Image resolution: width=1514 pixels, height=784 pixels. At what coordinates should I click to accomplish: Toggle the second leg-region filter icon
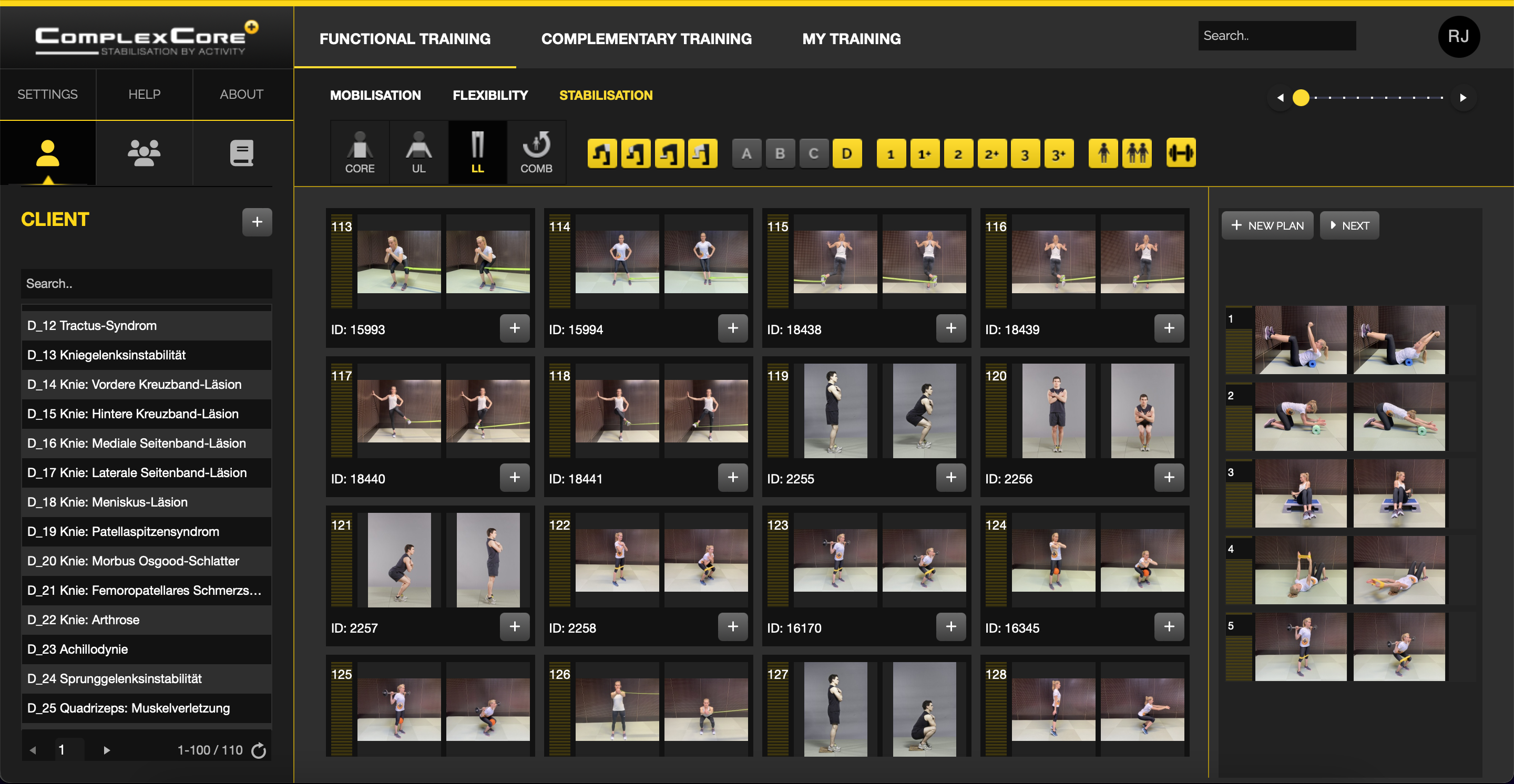(636, 154)
